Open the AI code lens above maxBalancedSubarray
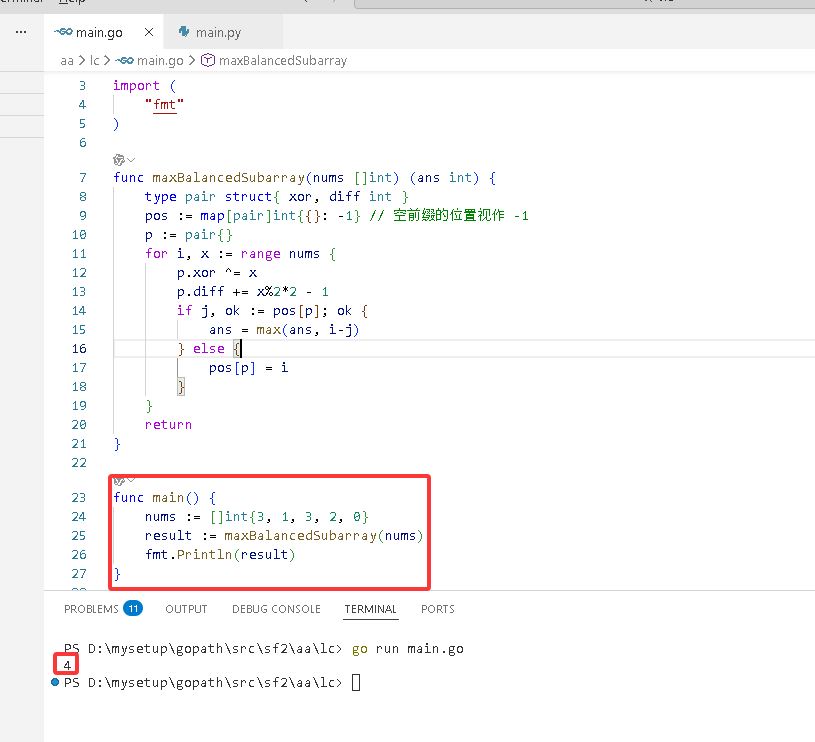The width and height of the screenshot is (815, 742). 123,160
